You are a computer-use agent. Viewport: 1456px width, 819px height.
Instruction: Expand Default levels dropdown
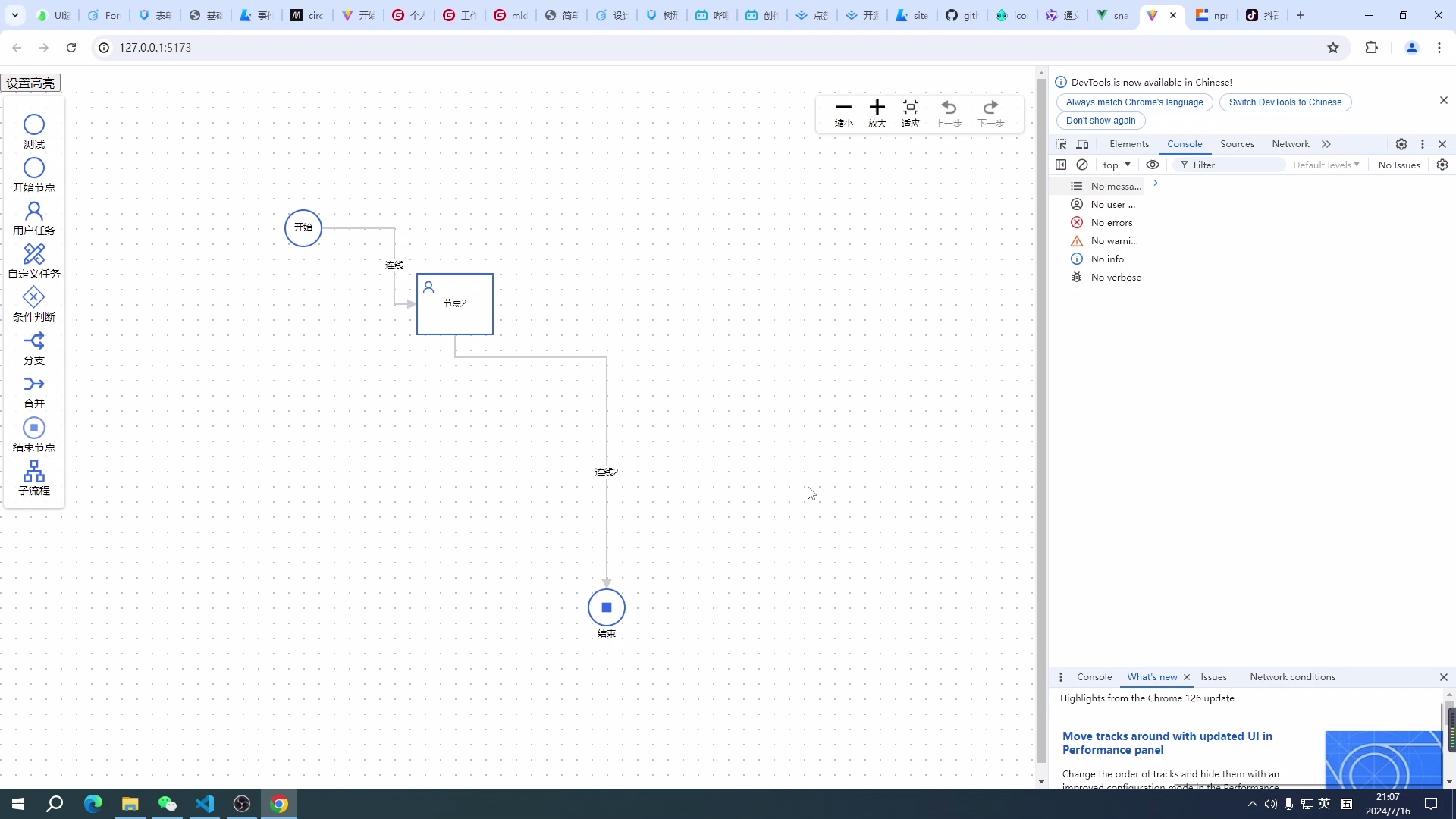coord(1326,165)
